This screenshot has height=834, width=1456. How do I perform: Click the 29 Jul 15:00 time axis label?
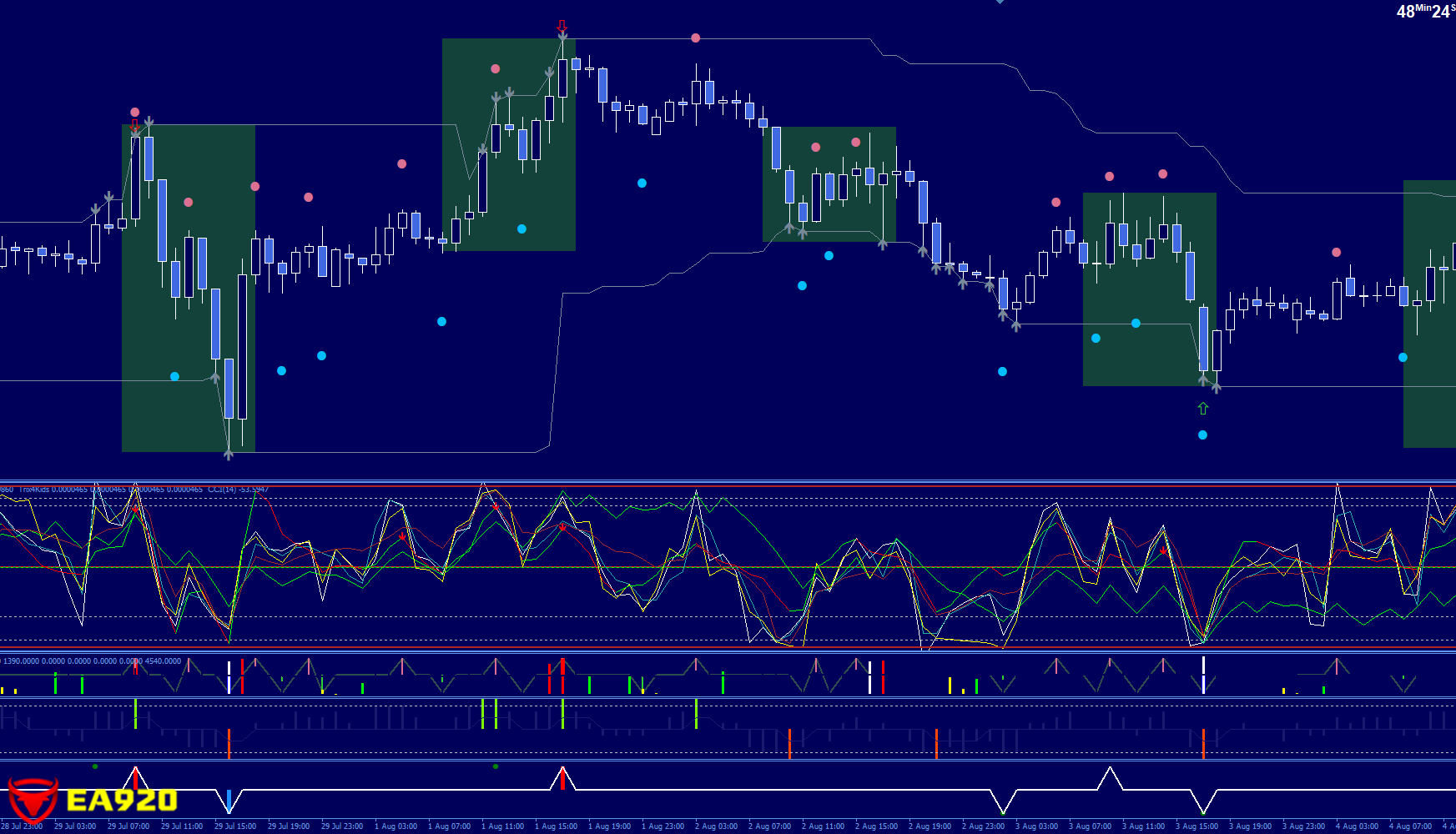[235, 826]
